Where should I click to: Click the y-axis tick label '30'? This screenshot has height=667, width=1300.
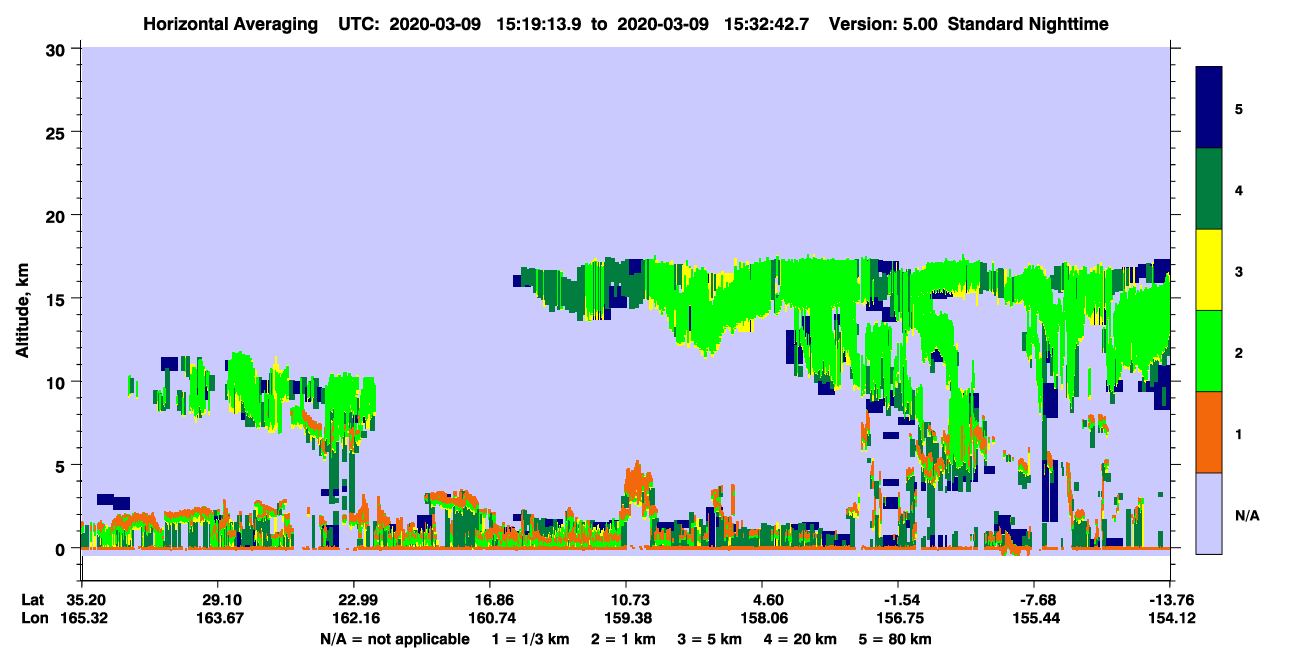pyautogui.click(x=58, y=49)
